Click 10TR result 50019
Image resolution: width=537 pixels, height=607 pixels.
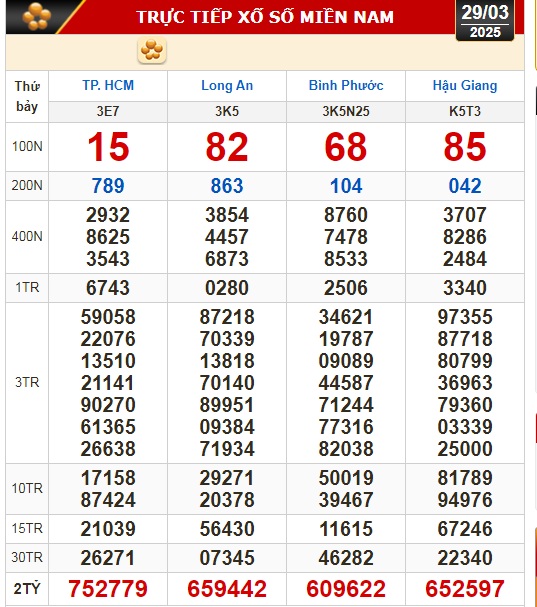pyautogui.click(x=346, y=478)
